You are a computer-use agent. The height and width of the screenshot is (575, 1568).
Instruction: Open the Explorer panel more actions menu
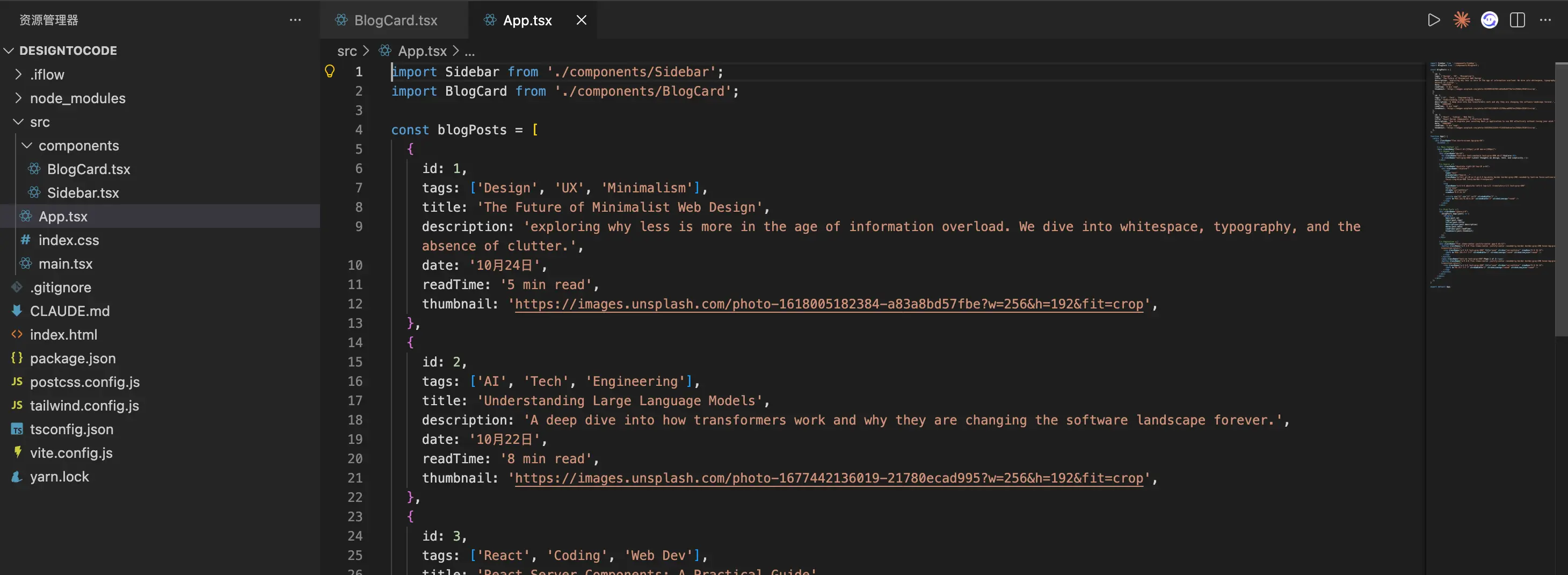(x=295, y=20)
